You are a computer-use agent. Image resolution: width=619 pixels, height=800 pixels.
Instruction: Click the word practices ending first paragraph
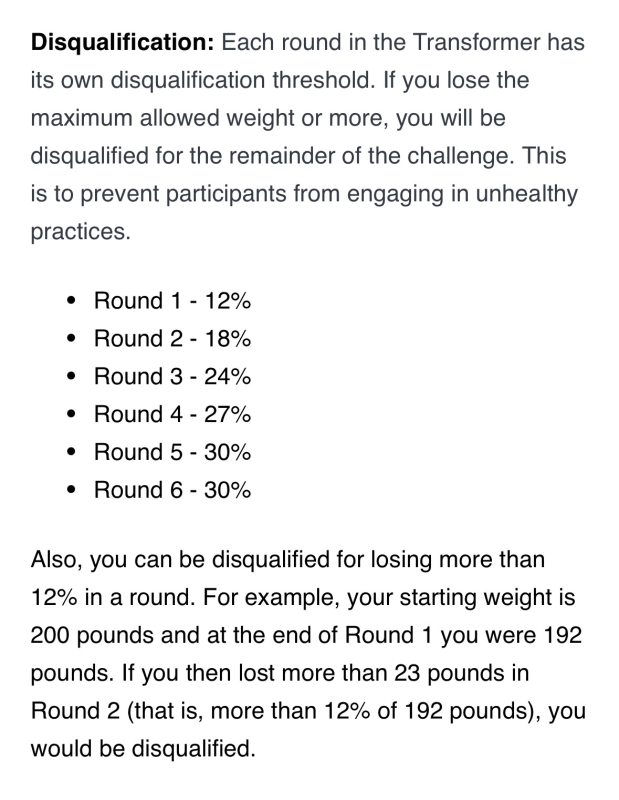coord(80,232)
